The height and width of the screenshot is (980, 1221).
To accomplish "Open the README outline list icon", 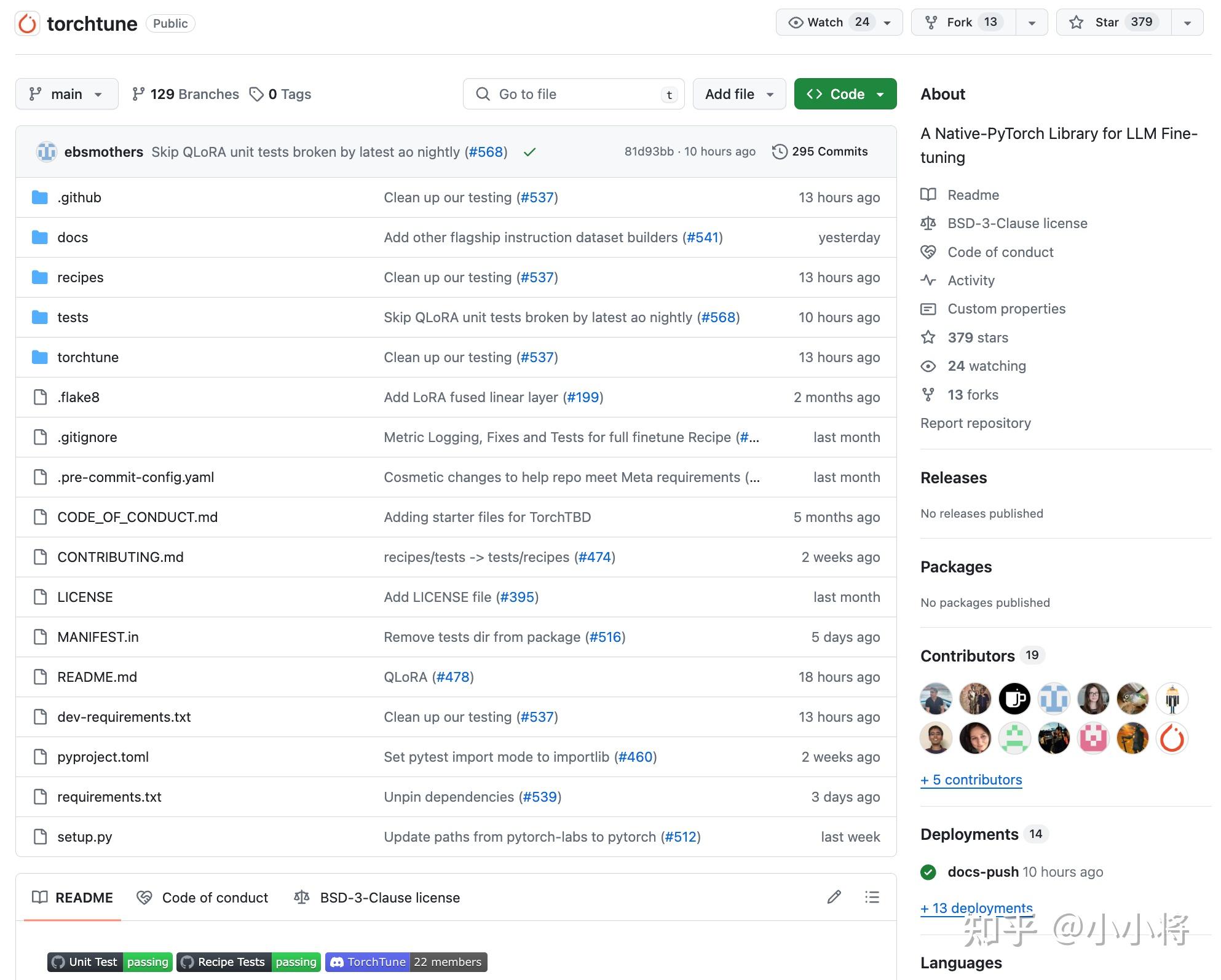I will [872, 897].
